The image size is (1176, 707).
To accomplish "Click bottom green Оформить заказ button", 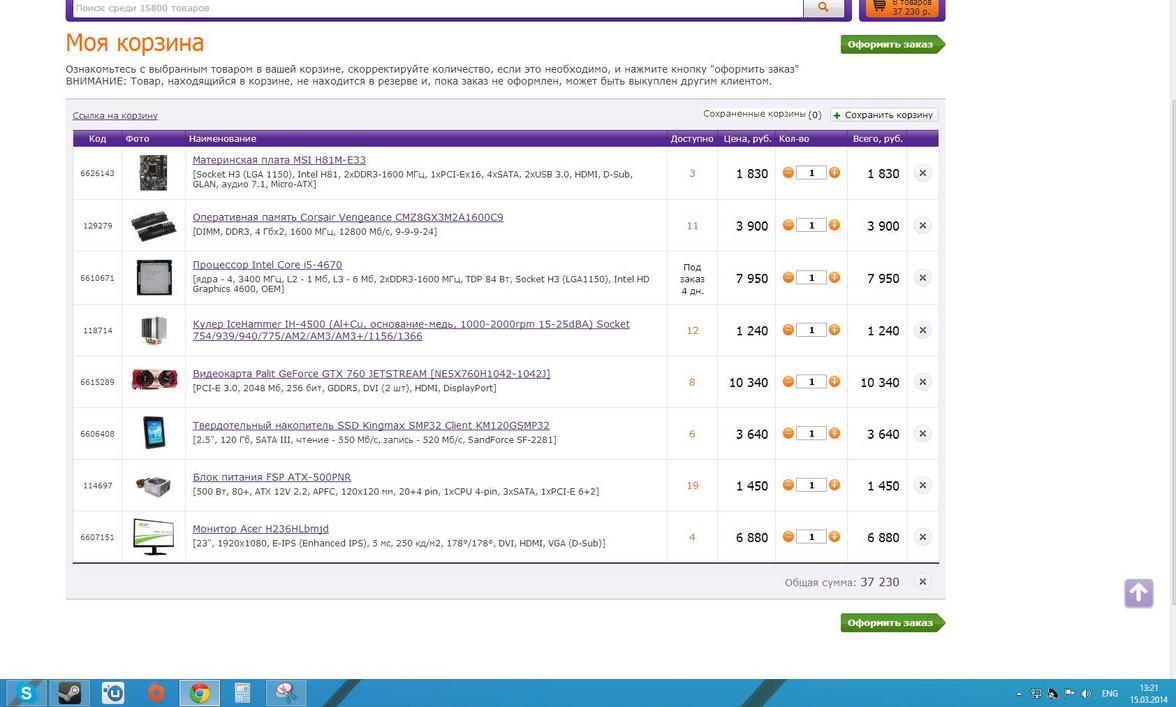I will point(891,623).
